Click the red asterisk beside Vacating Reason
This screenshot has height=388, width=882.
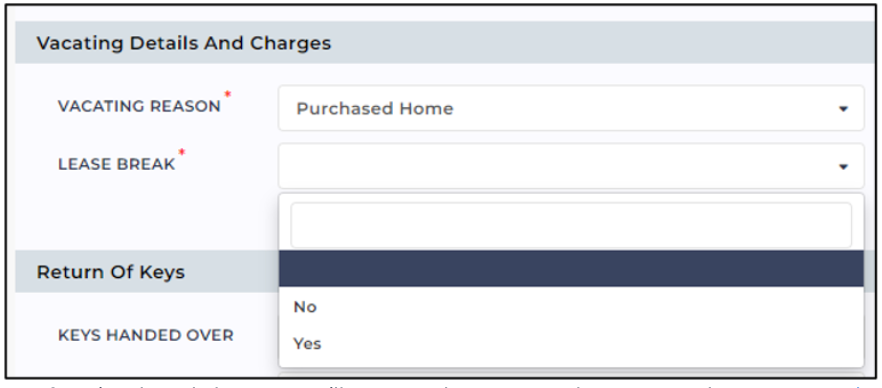tap(228, 94)
